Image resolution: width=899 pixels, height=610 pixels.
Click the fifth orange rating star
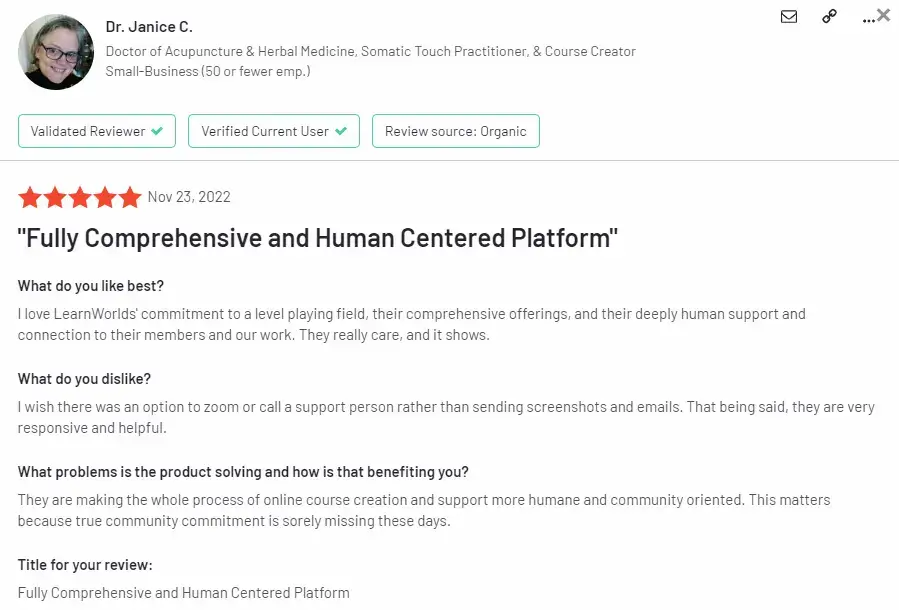pos(130,197)
